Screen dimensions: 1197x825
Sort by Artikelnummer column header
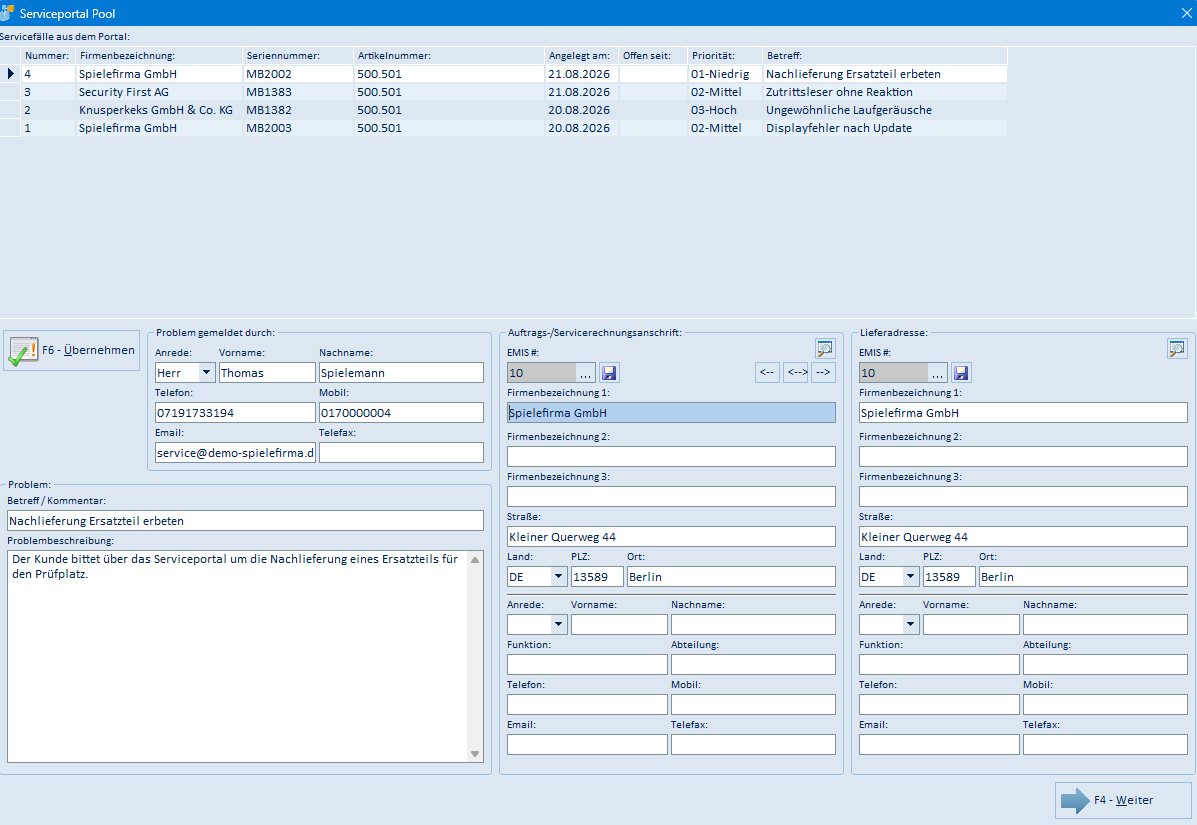449,56
